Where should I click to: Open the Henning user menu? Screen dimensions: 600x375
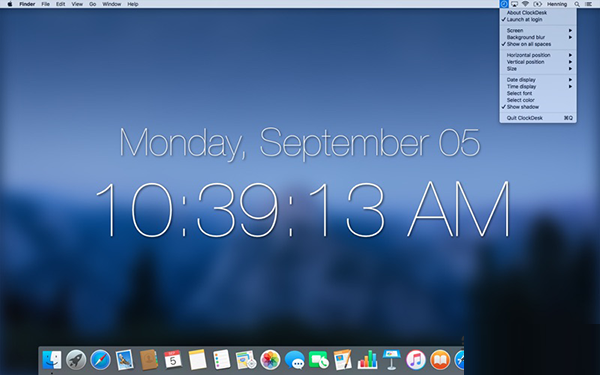[557, 4]
